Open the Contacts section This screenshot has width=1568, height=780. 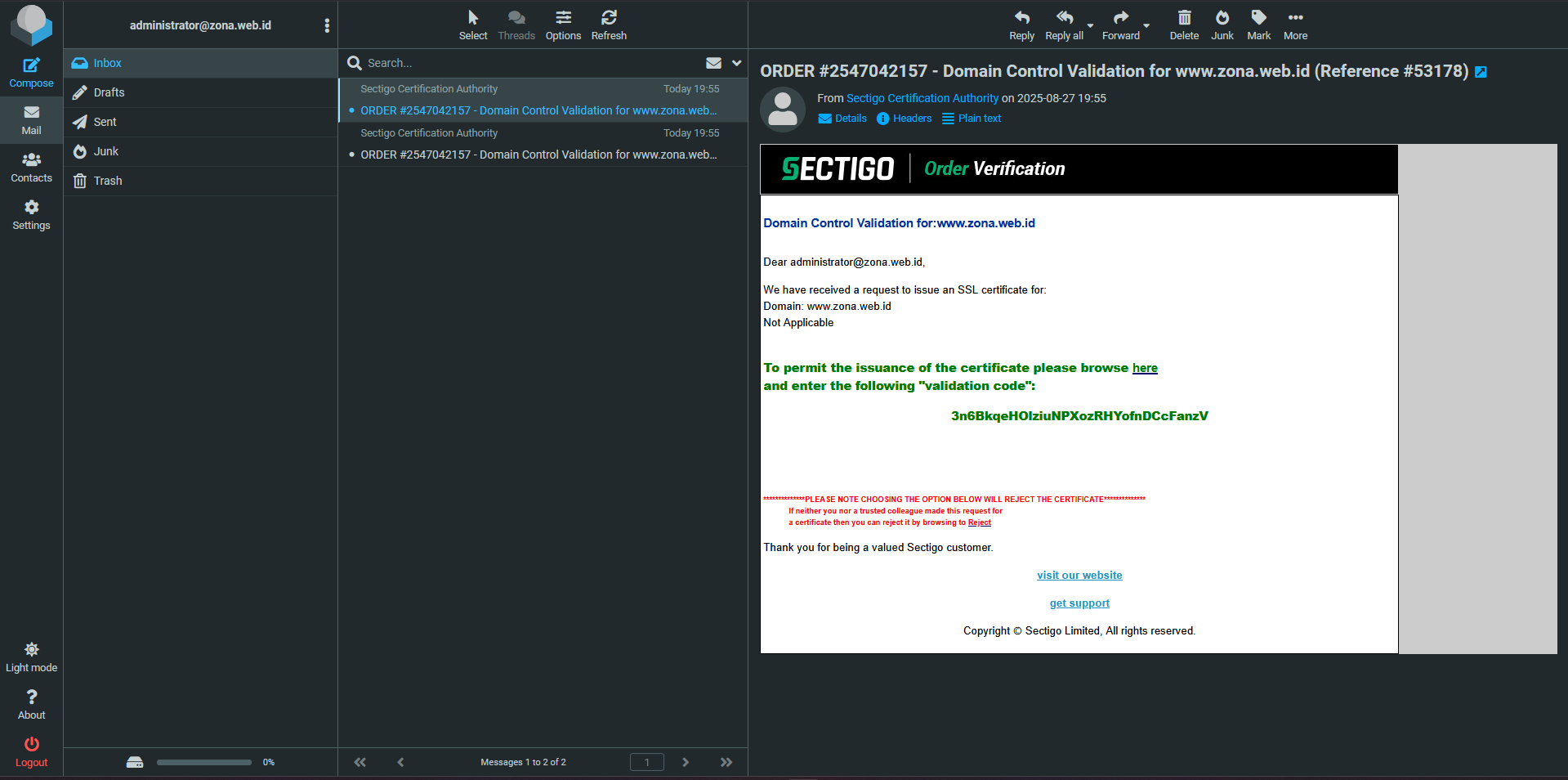(31, 167)
